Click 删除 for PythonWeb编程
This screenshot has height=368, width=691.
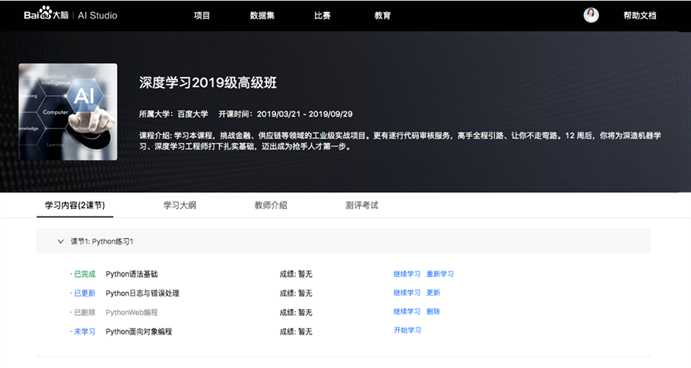(x=433, y=312)
